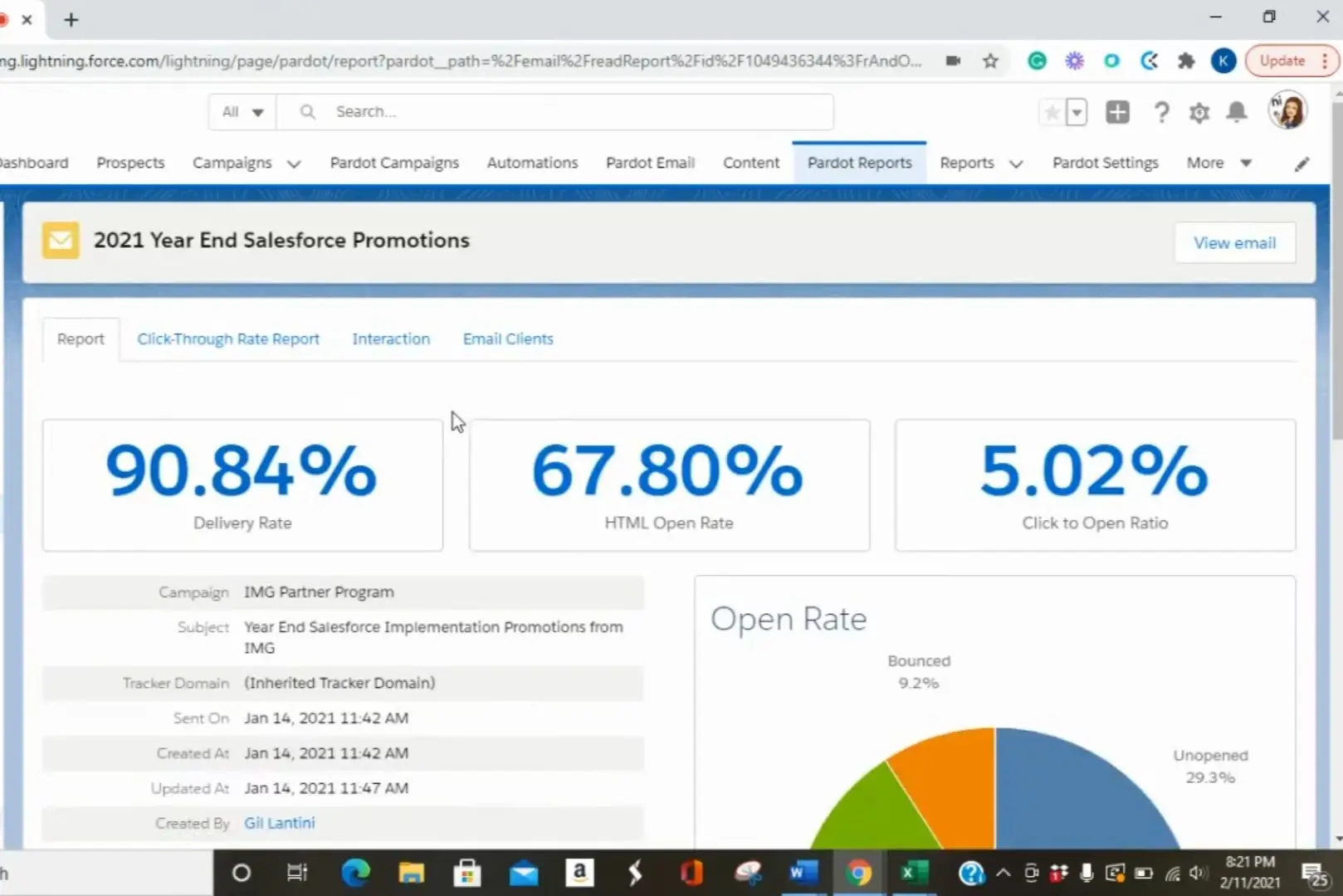Click the envelope icon beside the report title
Viewport: 1343px width, 896px height.
click(60, 240)
